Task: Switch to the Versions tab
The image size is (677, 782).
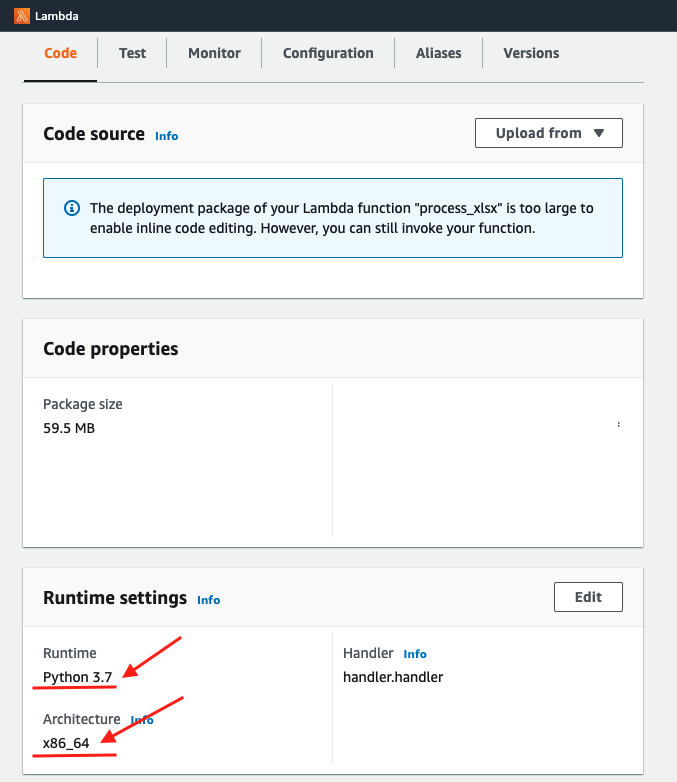Action: point(531,53)
